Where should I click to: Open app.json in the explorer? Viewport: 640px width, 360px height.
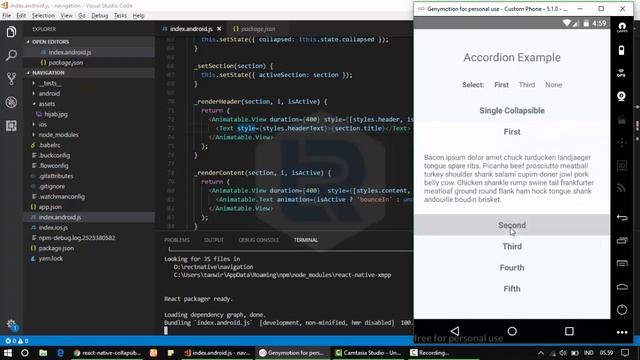50,207
